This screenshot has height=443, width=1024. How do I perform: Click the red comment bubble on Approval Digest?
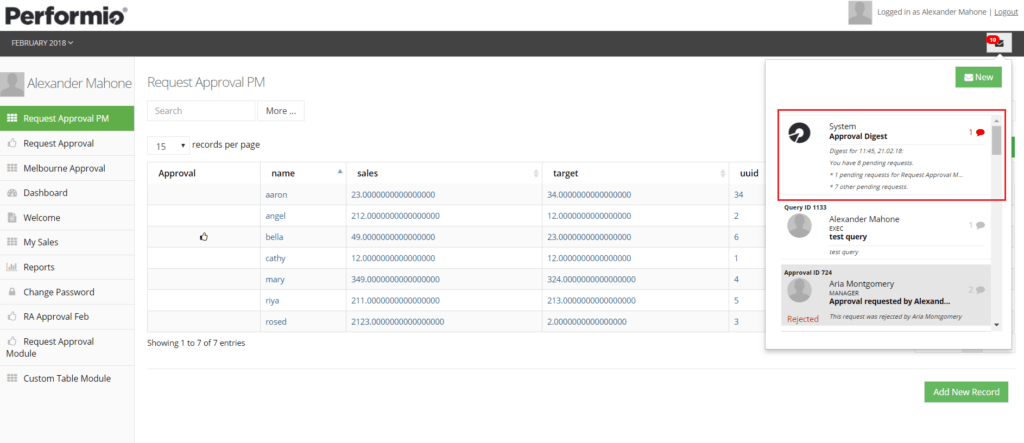[980, 133]
